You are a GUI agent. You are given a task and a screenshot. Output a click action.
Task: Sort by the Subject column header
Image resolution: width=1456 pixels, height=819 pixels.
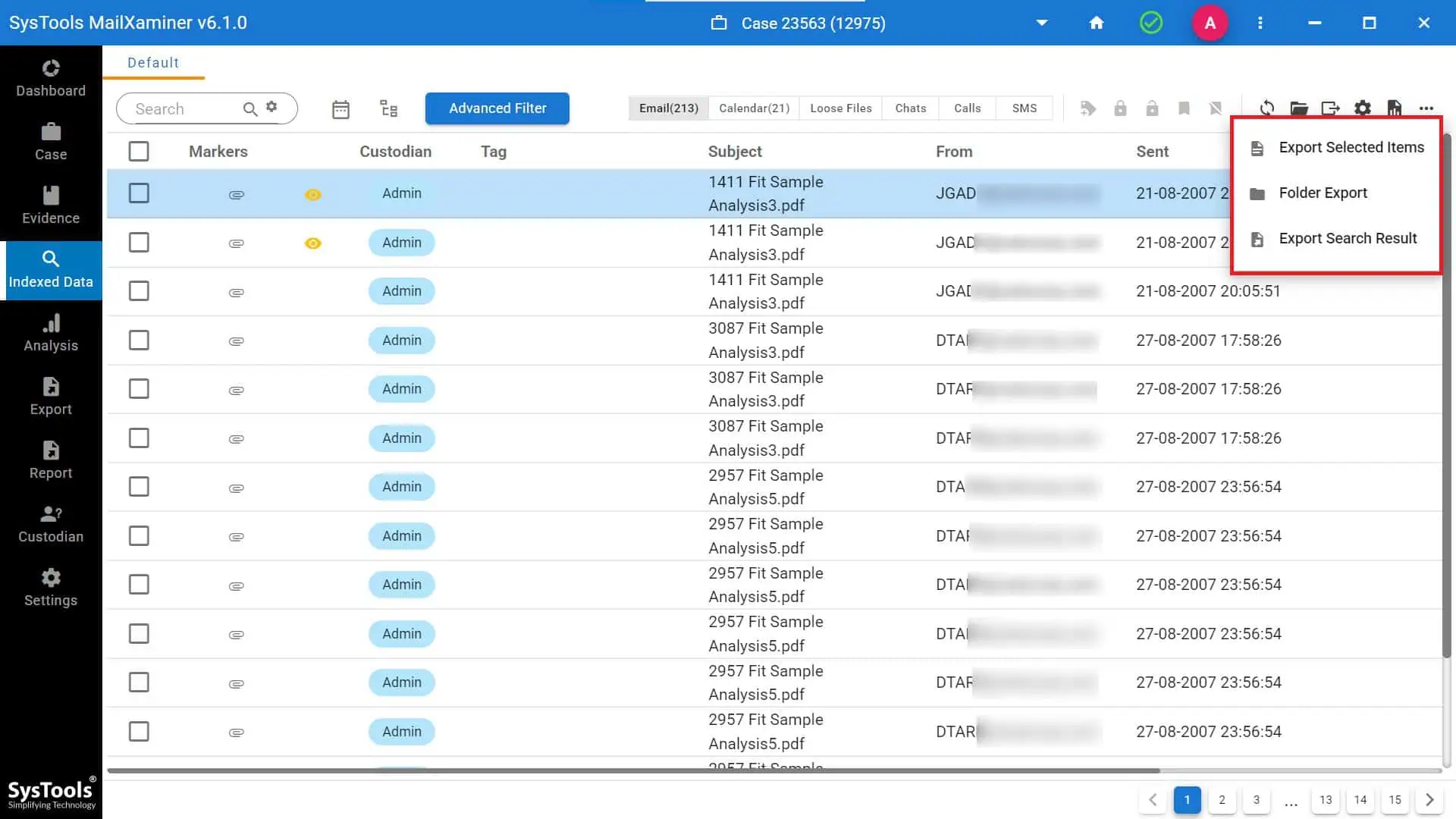(735, 152)
